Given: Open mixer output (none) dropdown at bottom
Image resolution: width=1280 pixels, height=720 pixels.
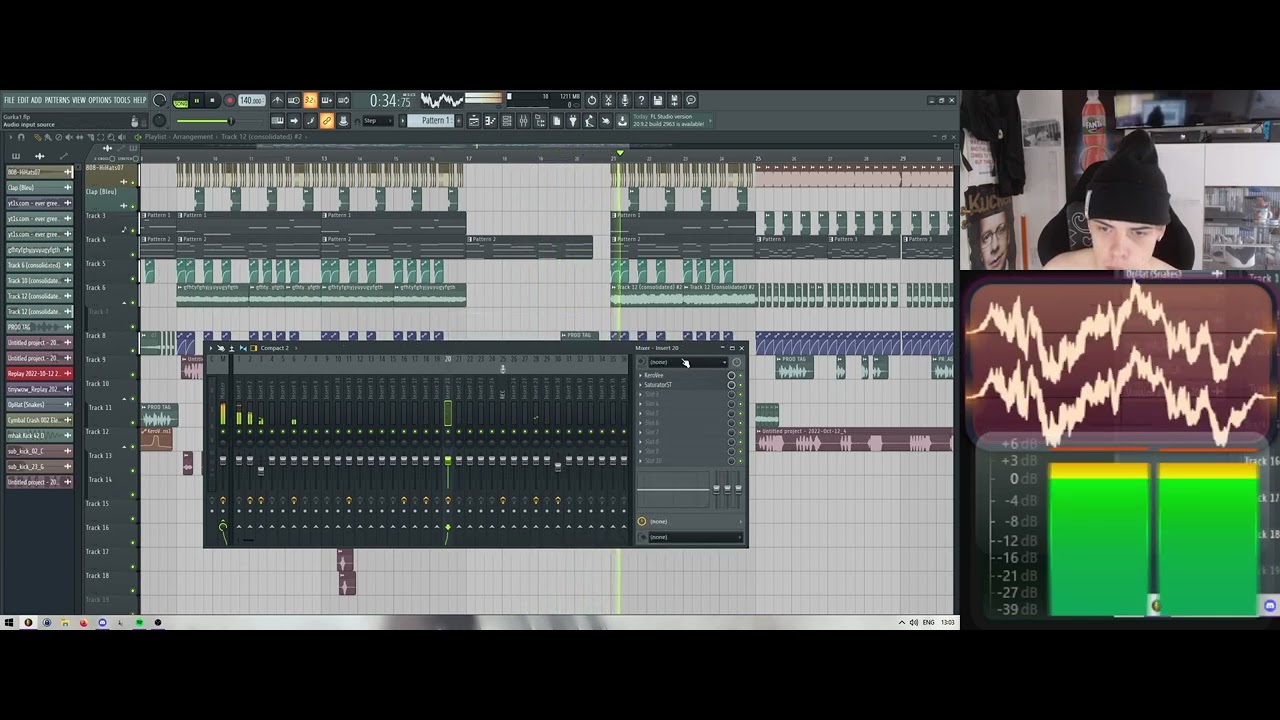Looking at the screenshot, I should coord(694,537).
